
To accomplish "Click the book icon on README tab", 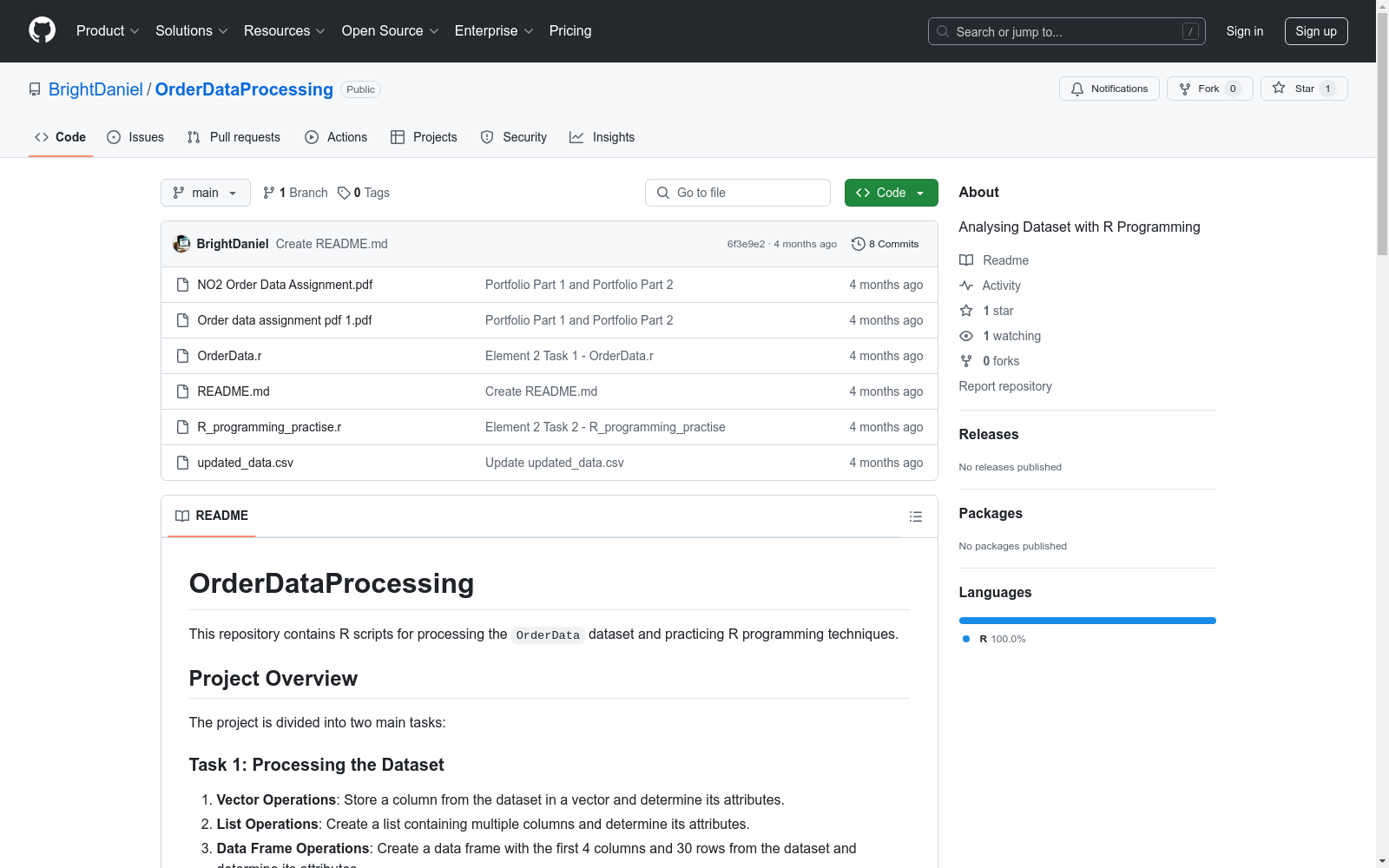I will click(182, 516).
